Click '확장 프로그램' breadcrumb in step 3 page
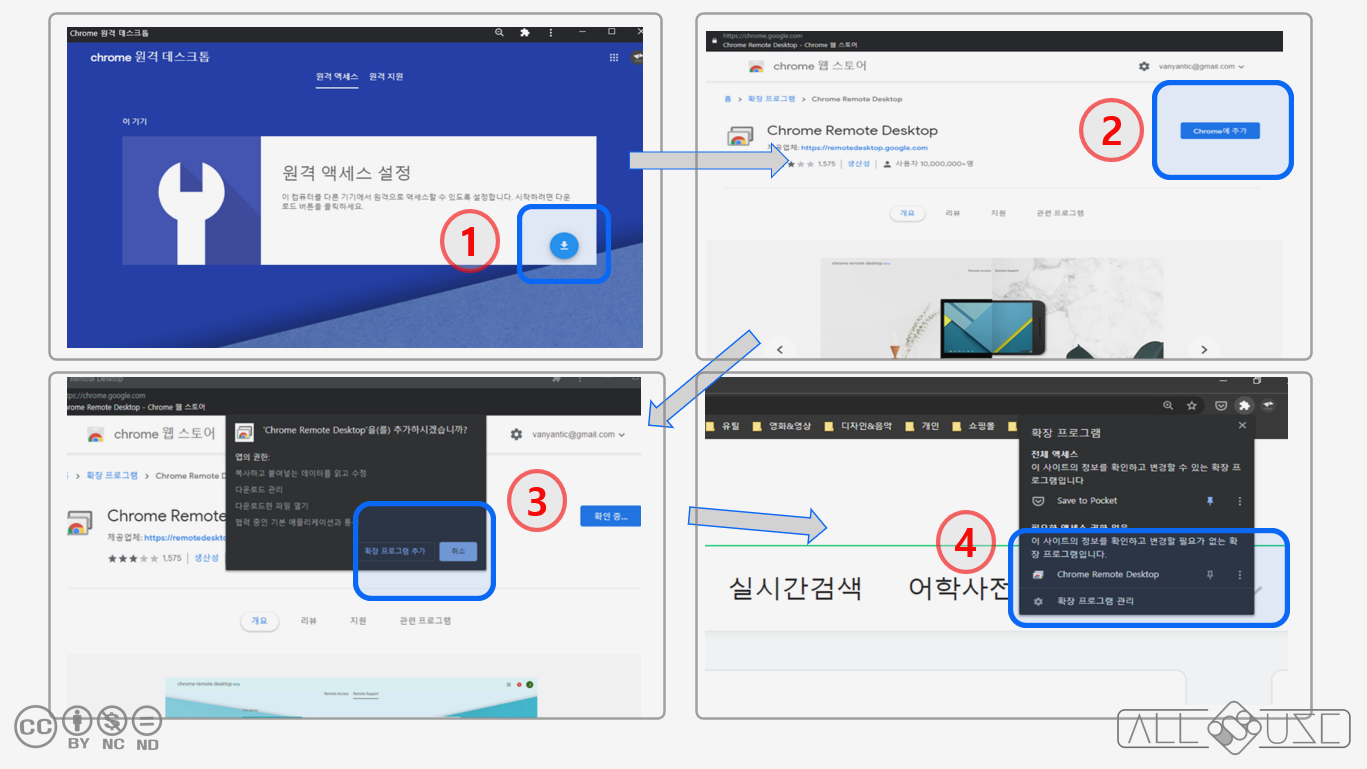1367x769 pixels. (110, 476)
